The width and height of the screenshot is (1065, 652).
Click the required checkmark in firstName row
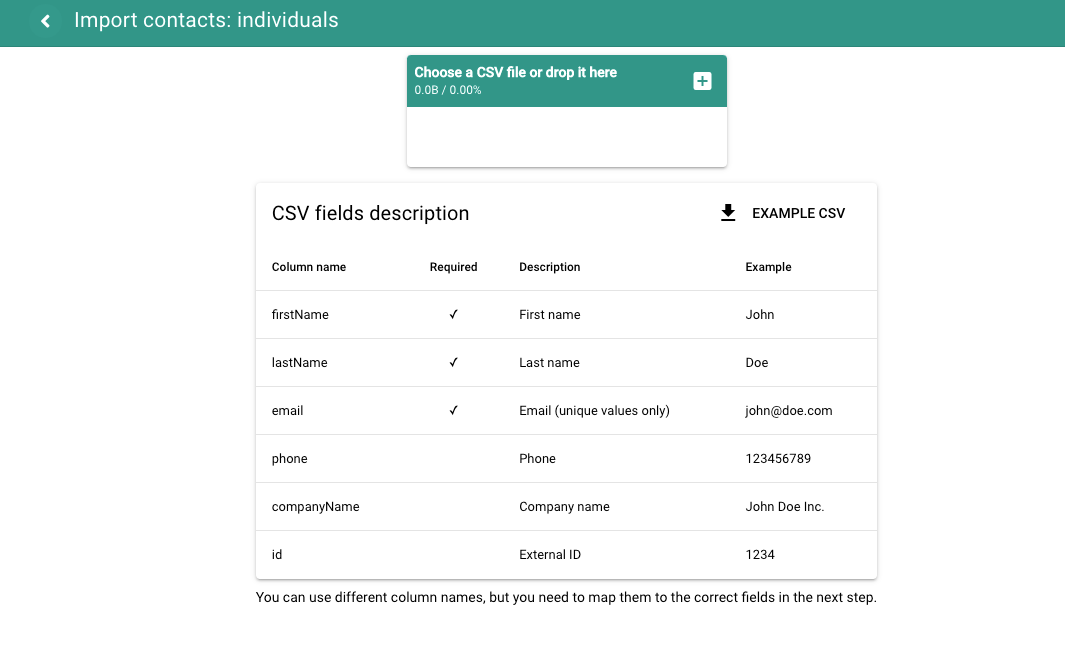tap(453, 314)
